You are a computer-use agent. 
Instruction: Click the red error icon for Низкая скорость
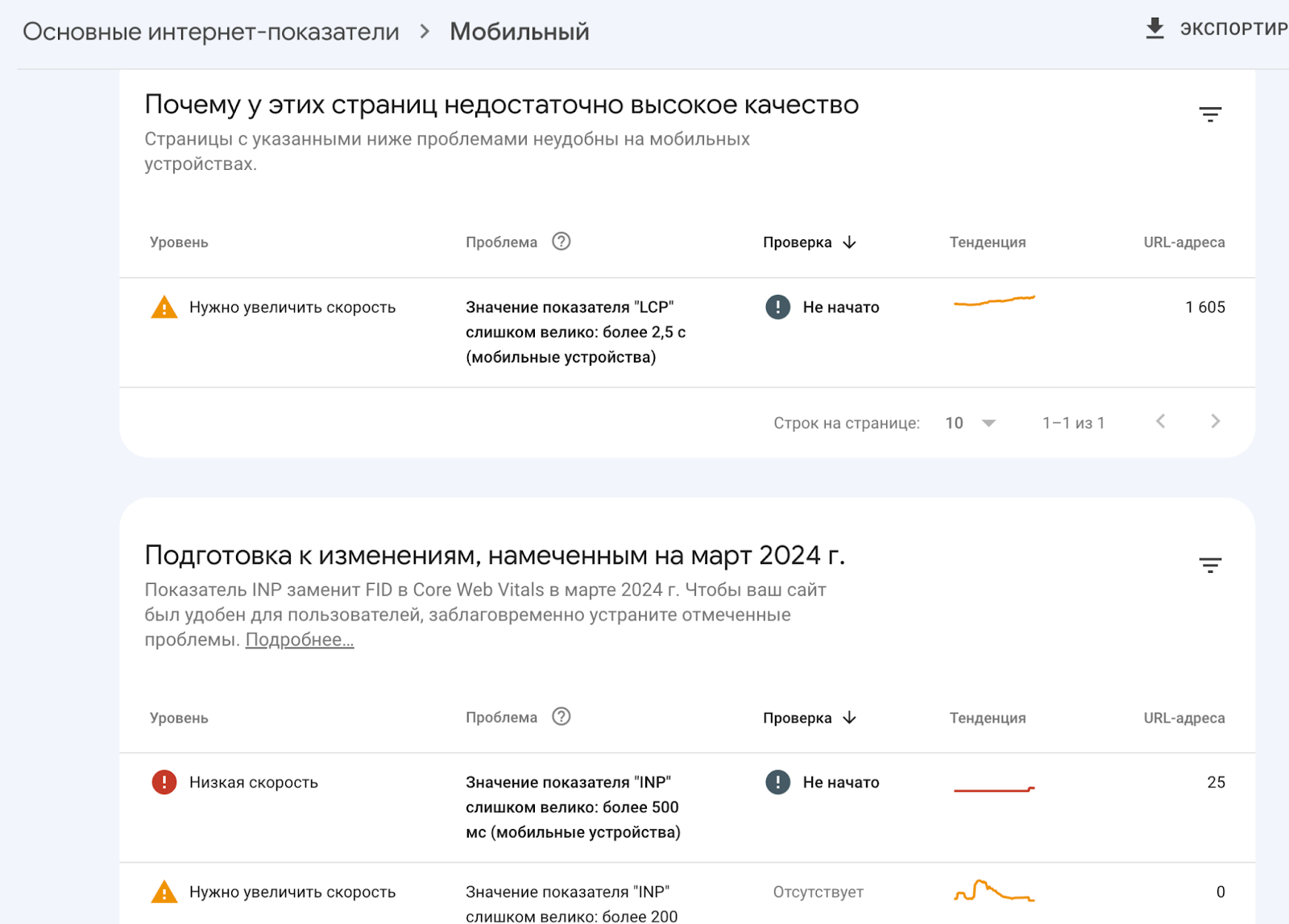coord(164,781)
